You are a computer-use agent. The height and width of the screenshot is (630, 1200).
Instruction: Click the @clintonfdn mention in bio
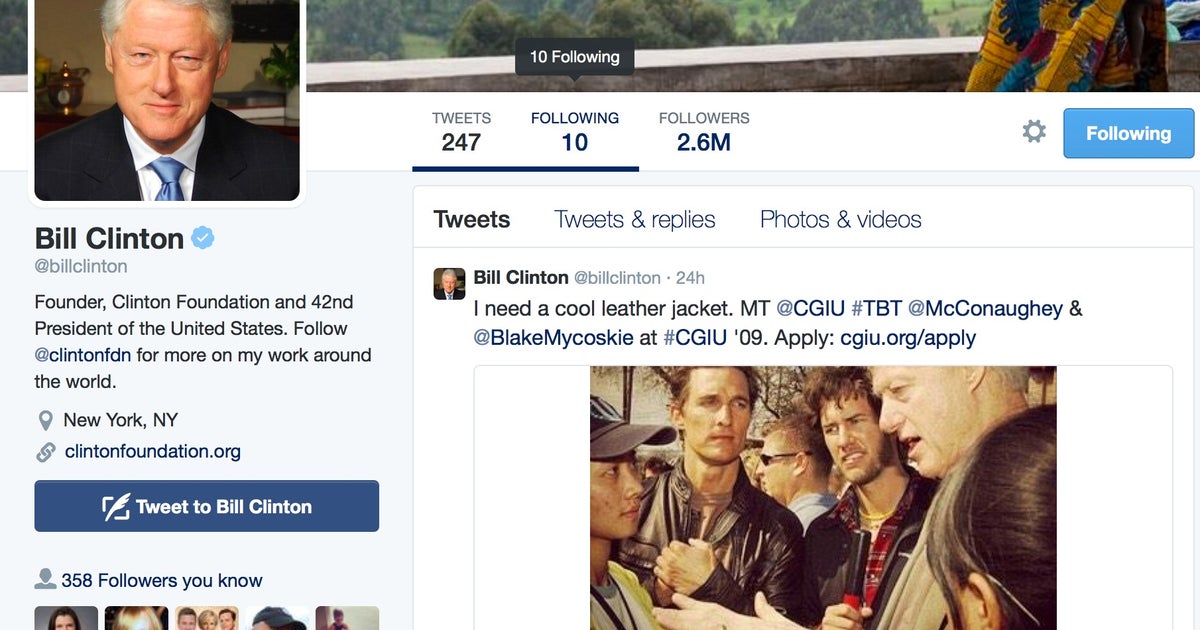click(x=83, y=355)
